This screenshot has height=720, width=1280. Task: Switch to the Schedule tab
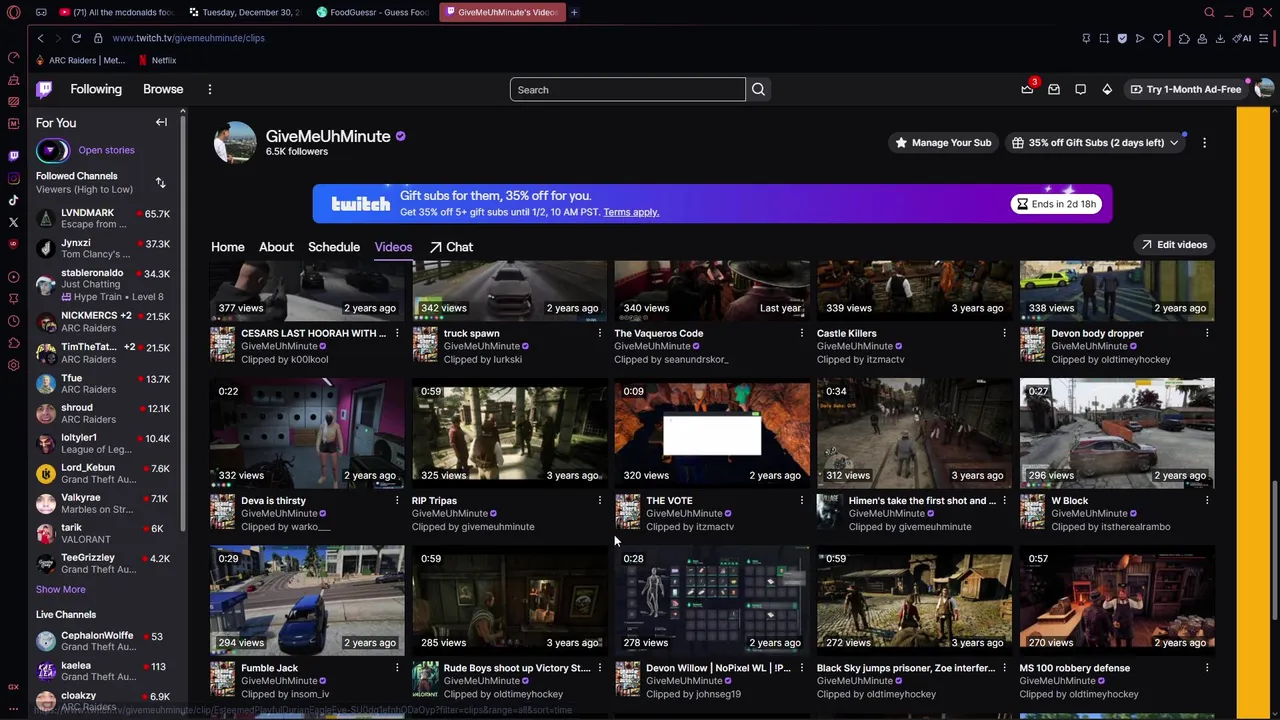click(x=333, y=247)
